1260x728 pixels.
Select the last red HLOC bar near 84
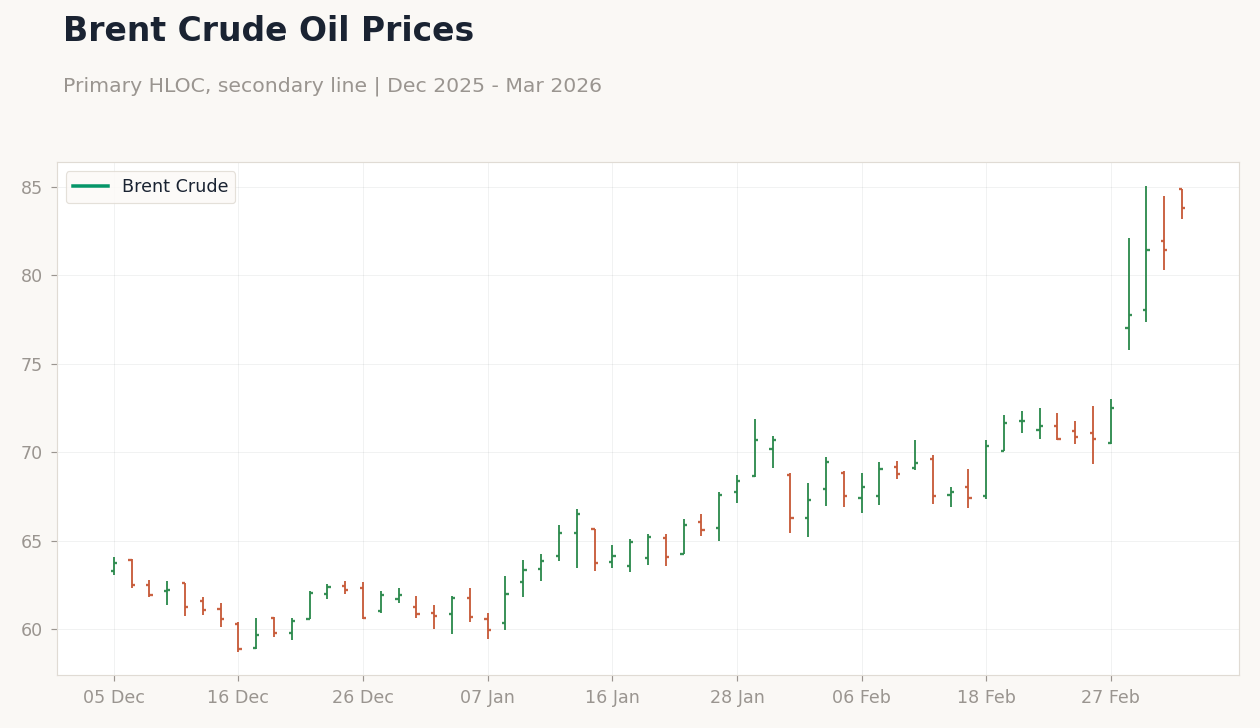point(1181,204)
